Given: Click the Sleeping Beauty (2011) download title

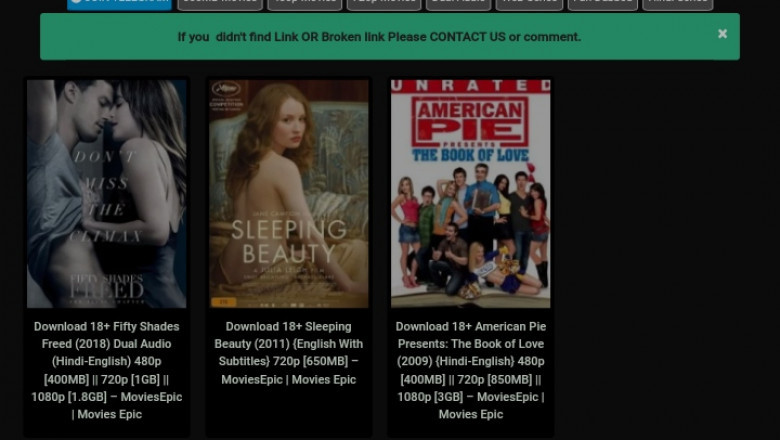Looking at the screenshot, I should tap(289, 353).
